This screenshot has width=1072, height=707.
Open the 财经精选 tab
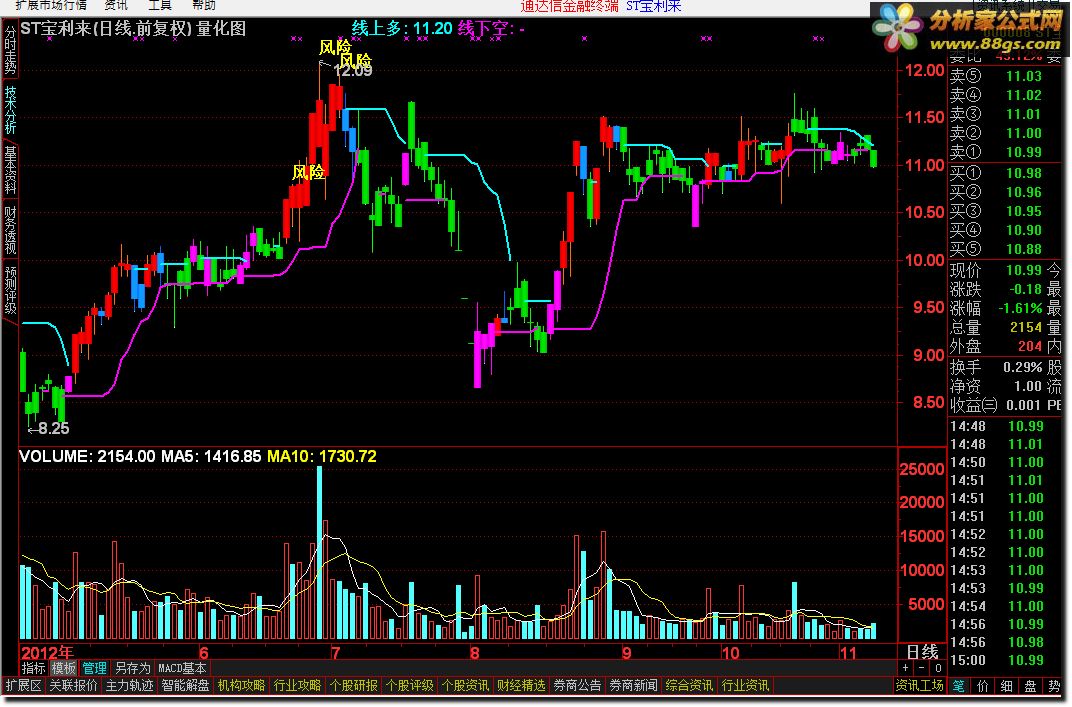pyautogui.click(x=521, y=685)
